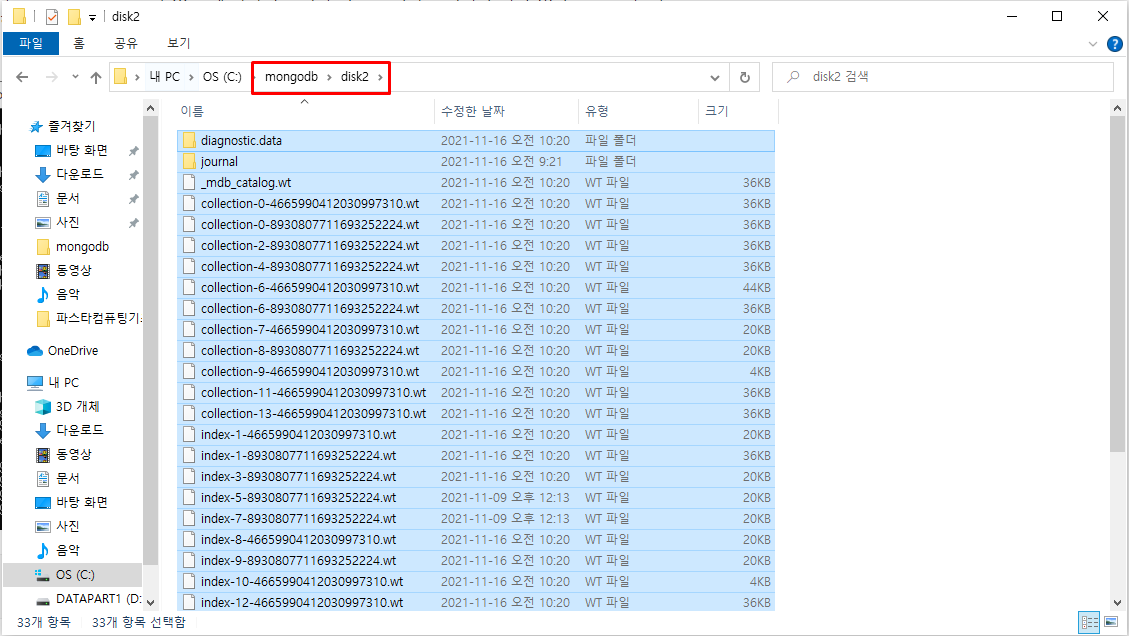Click the Back navigation arrow
This screenshot has width=1129, height=636.
[22, 77]
